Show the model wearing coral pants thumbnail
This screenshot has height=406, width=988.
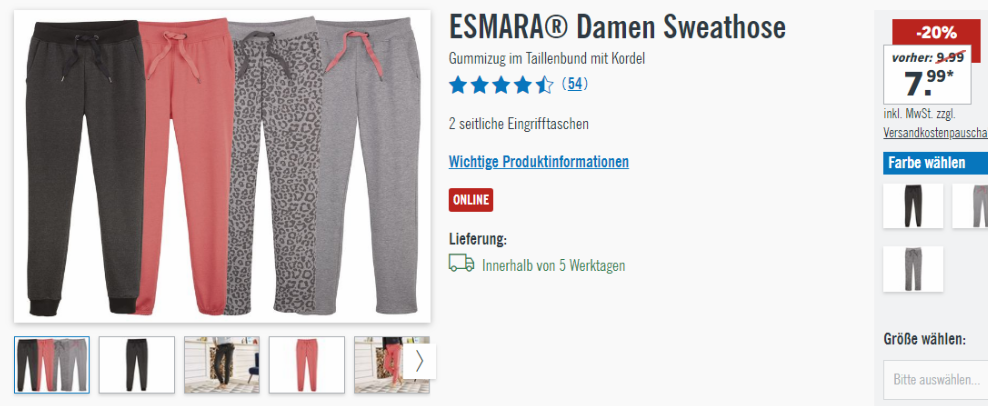pos(379,365)
